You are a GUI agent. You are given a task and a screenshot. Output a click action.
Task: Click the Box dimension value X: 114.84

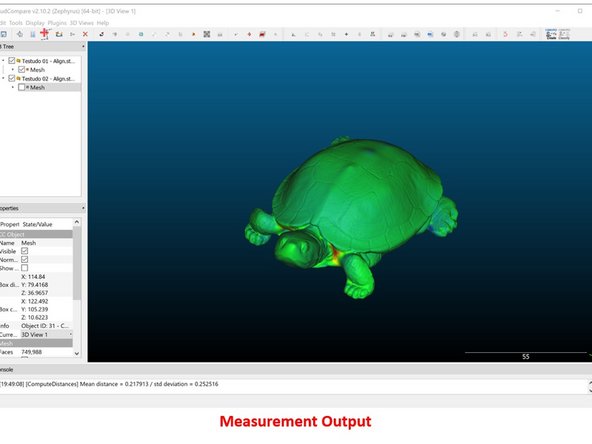coord(33,277)
